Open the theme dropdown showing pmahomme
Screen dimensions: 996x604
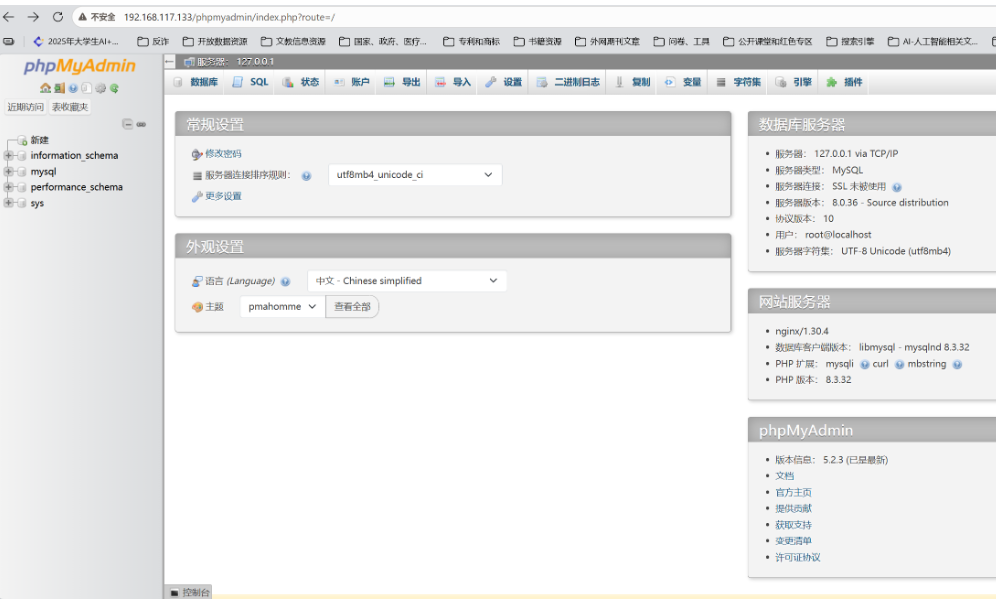pos(282,307)
